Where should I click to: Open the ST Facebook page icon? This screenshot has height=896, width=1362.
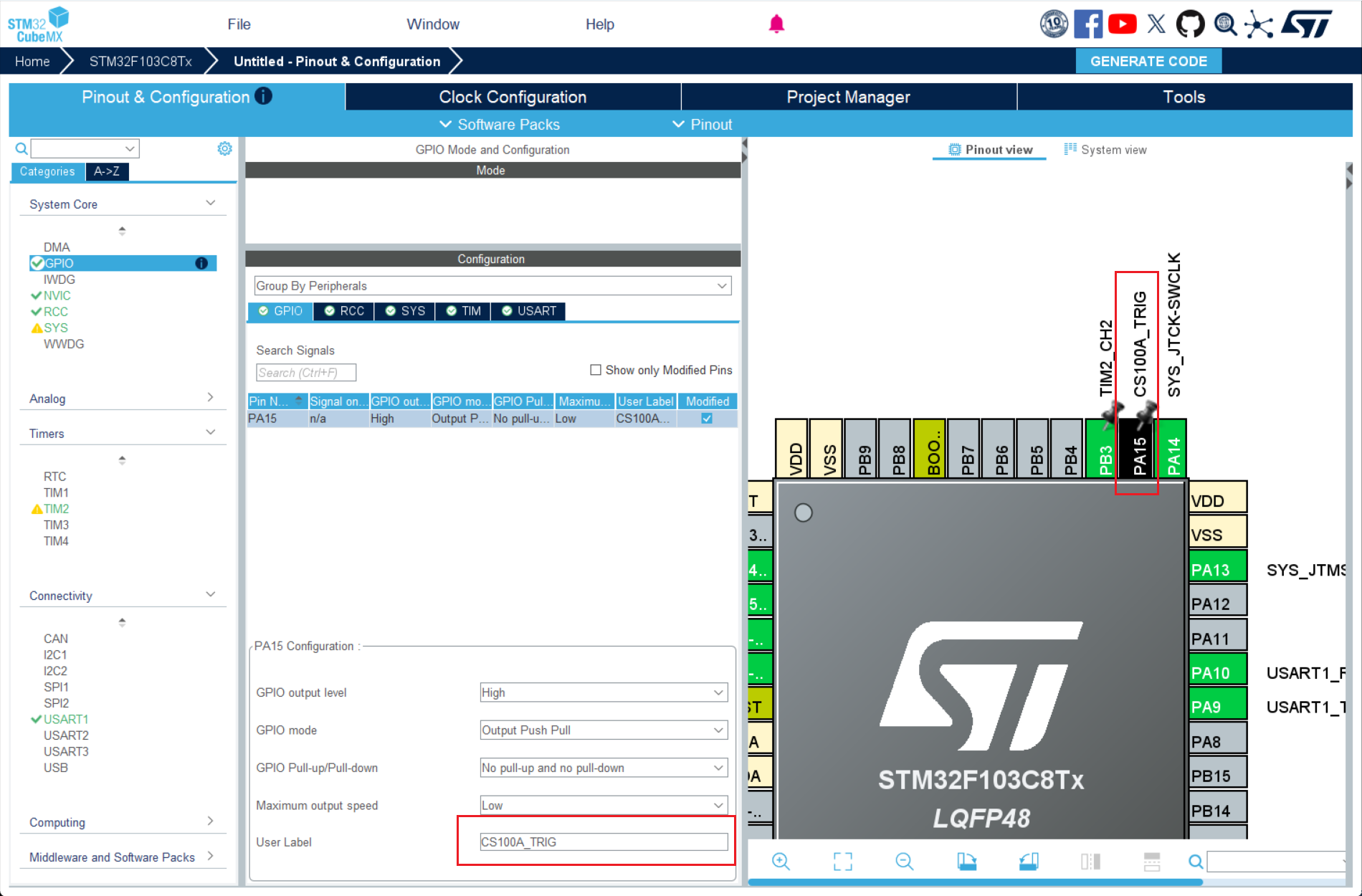[1088, 24]
